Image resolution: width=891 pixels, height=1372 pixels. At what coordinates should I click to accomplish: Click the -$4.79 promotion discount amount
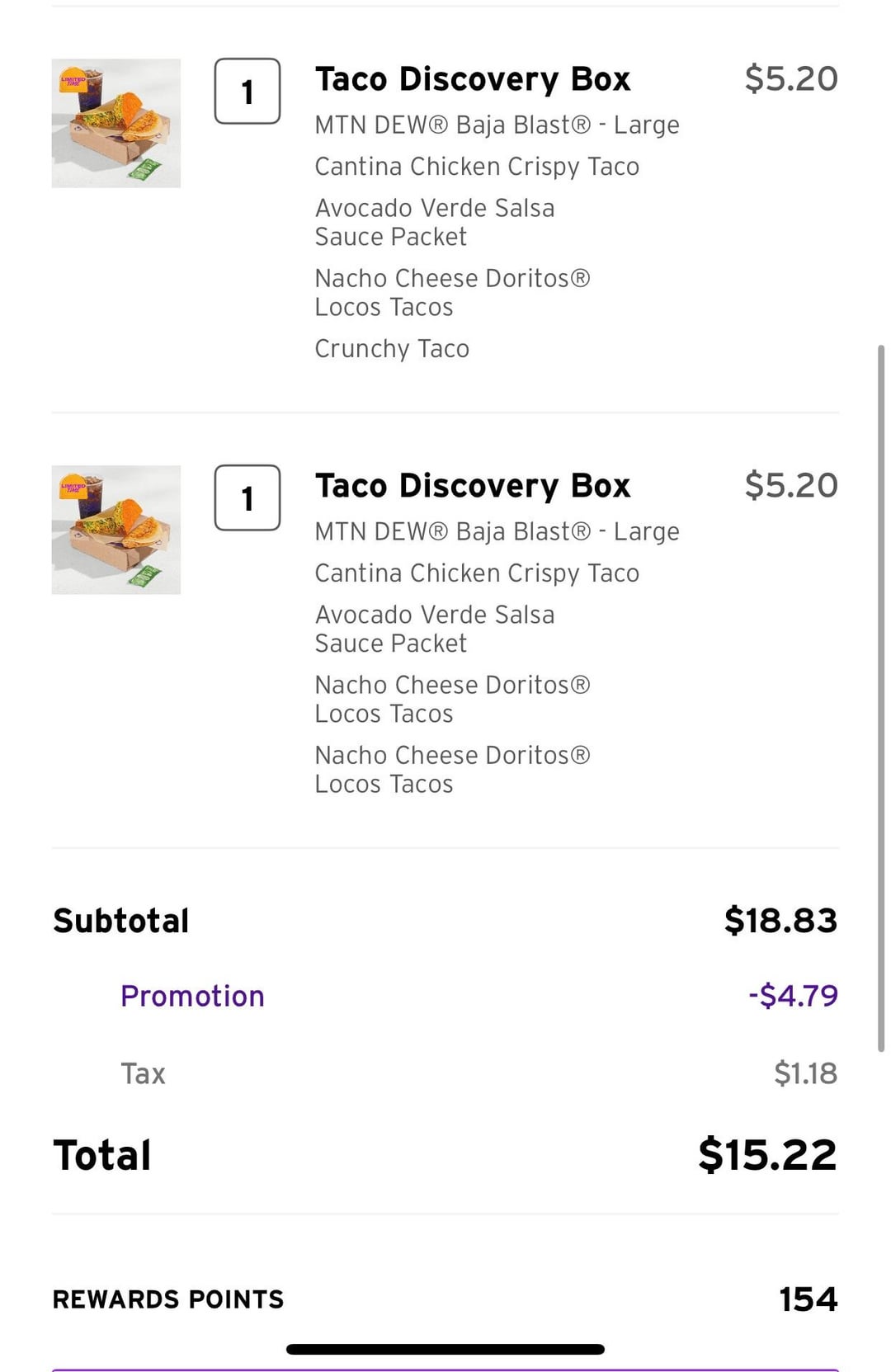coord(793,996)
